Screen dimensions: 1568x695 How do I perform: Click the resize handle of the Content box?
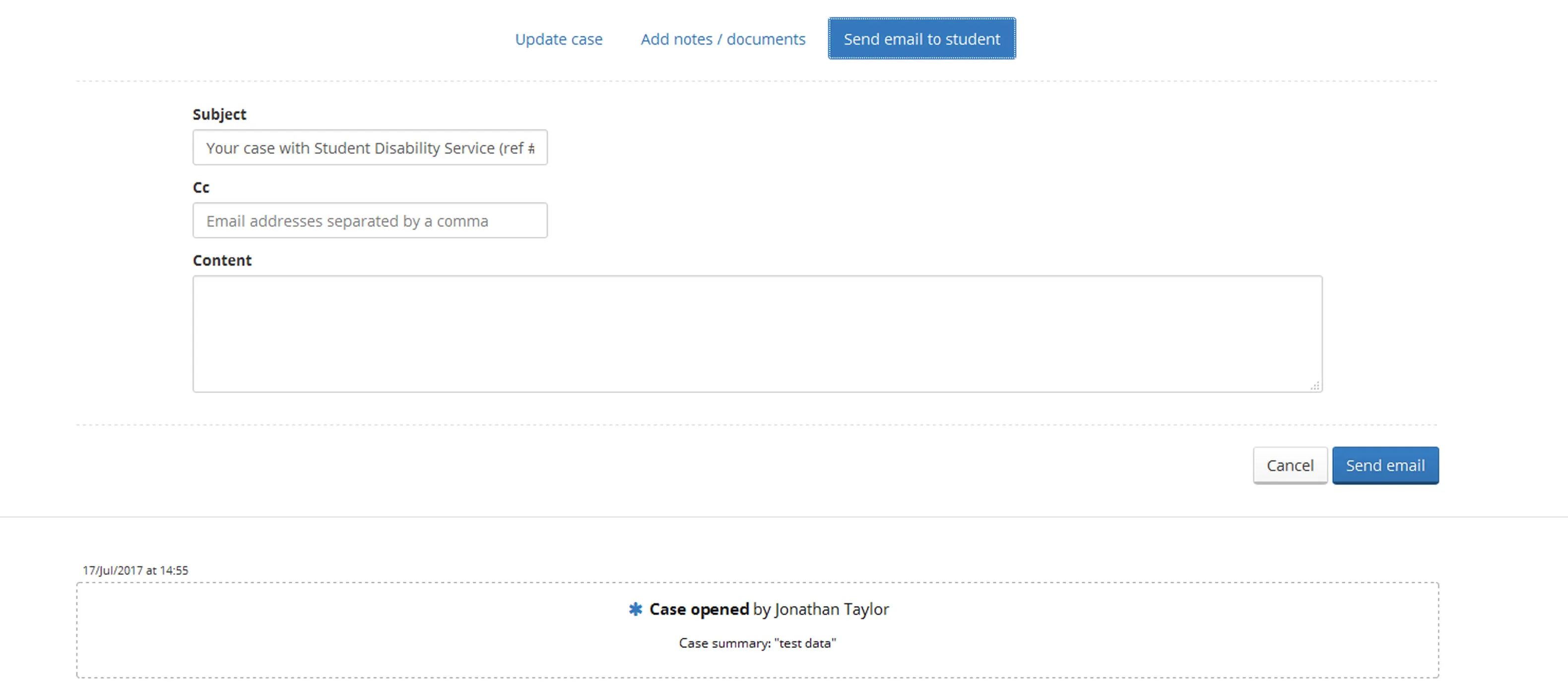click(1316, 386)
